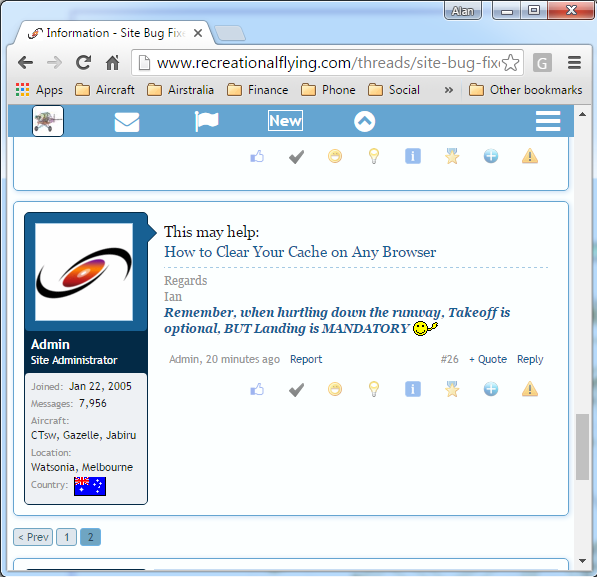Open the site hamburger navigation menu

coord(548,121)
